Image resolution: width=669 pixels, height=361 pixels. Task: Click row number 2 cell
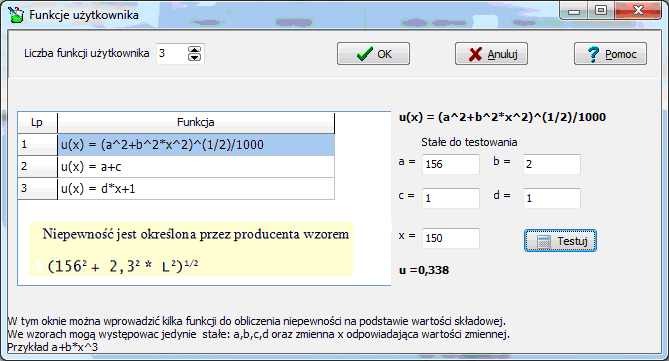point(37,166)
